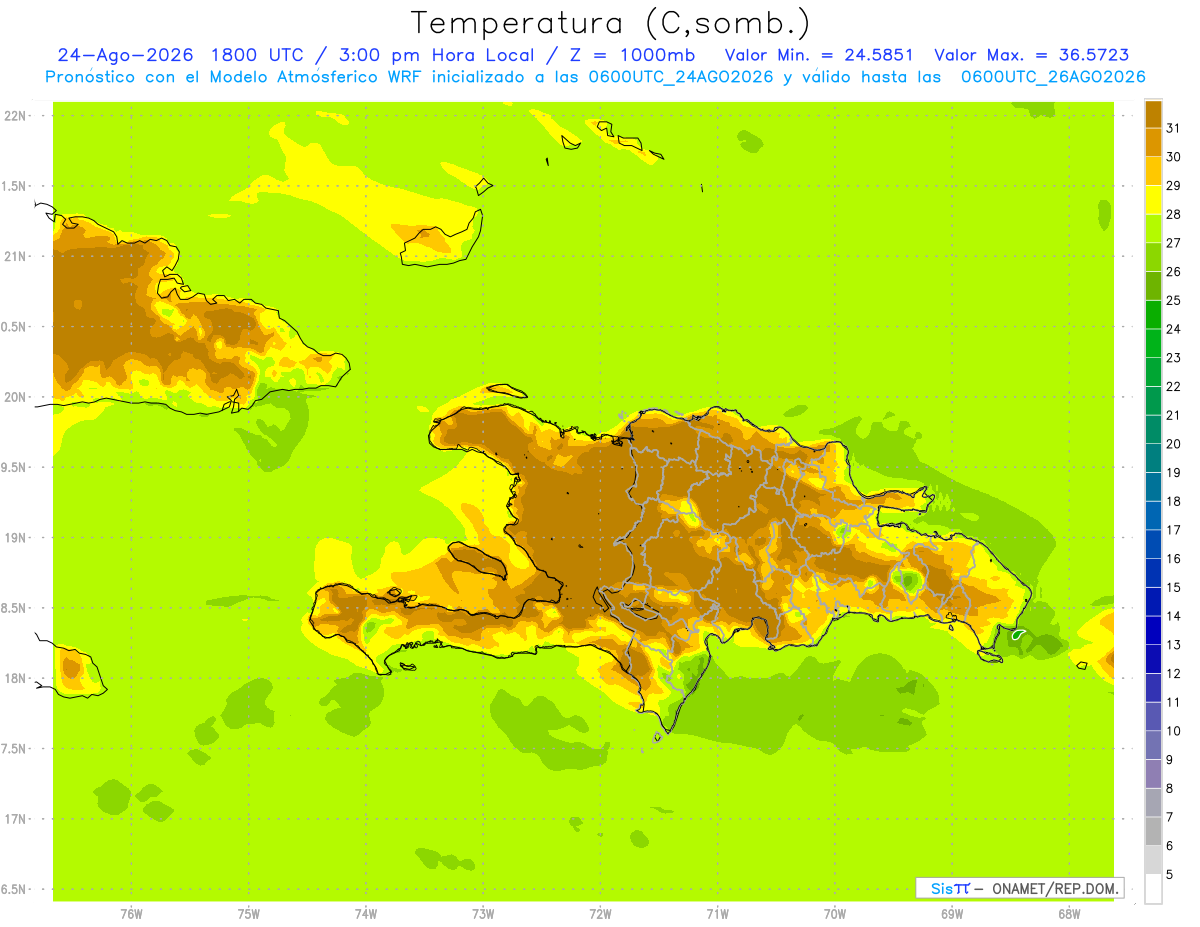The image size is (1200, 927).
Task: Click the 68W longitude axis label
Action: (1069, 914)
